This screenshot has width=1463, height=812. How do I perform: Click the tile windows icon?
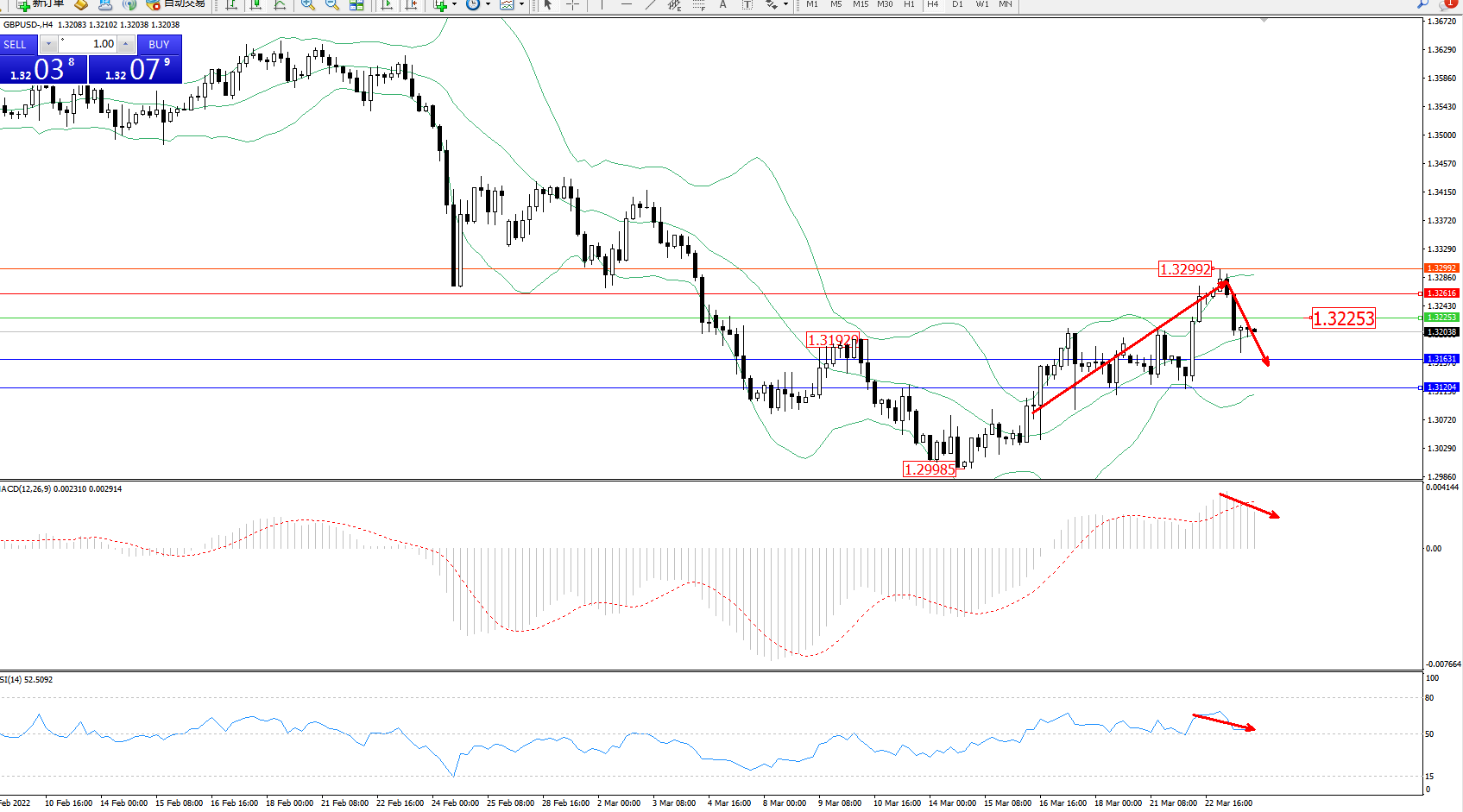tap(356, 4)
